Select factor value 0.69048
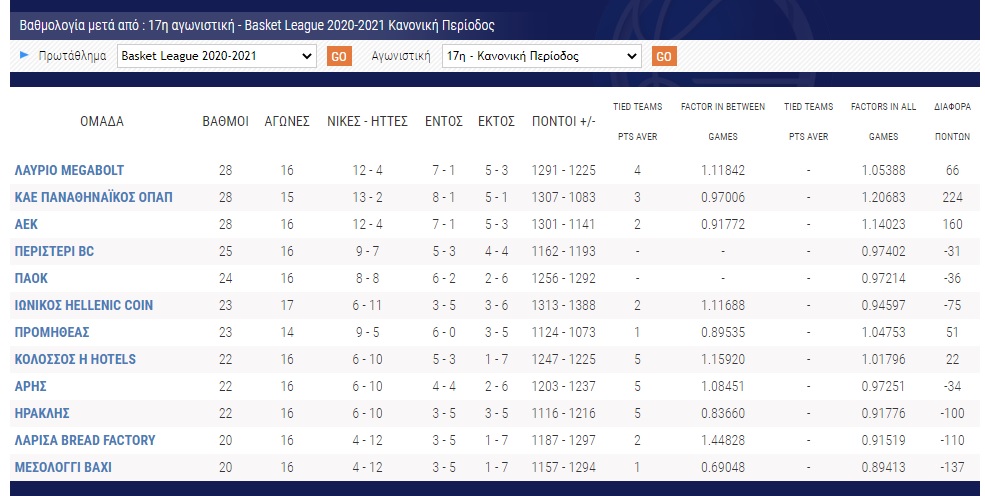Screen dimensions: 985x496 point(723,467)
